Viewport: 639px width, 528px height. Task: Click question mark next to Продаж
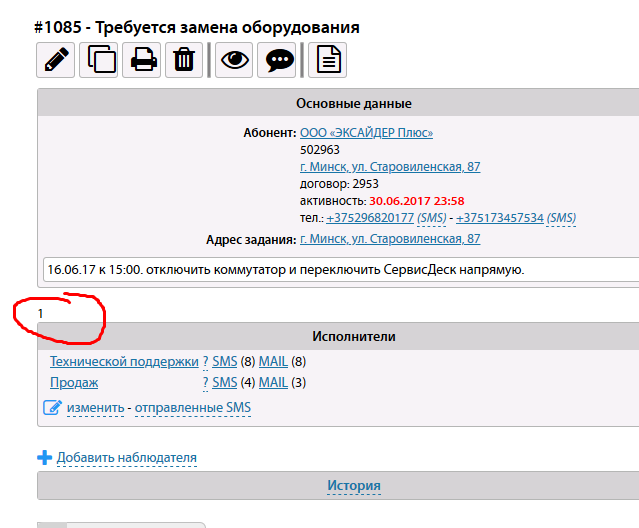click(x=205, y=383)
